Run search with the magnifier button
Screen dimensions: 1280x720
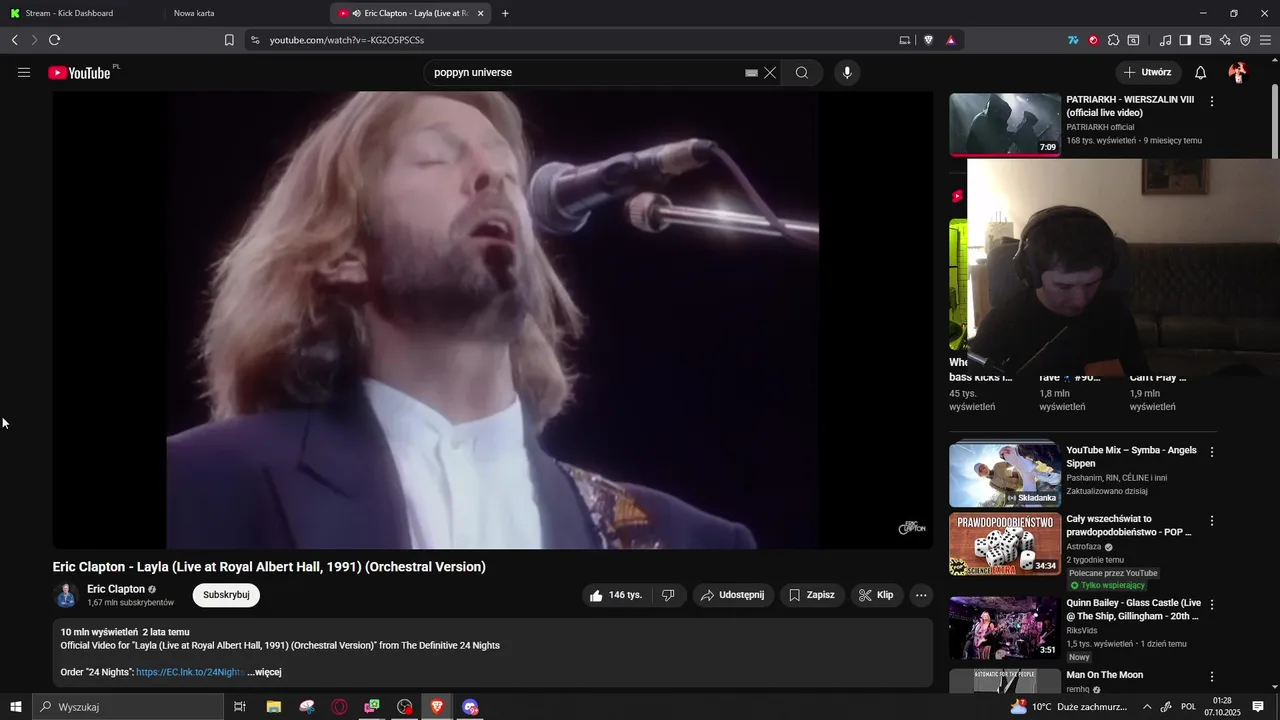click(802, 73)
